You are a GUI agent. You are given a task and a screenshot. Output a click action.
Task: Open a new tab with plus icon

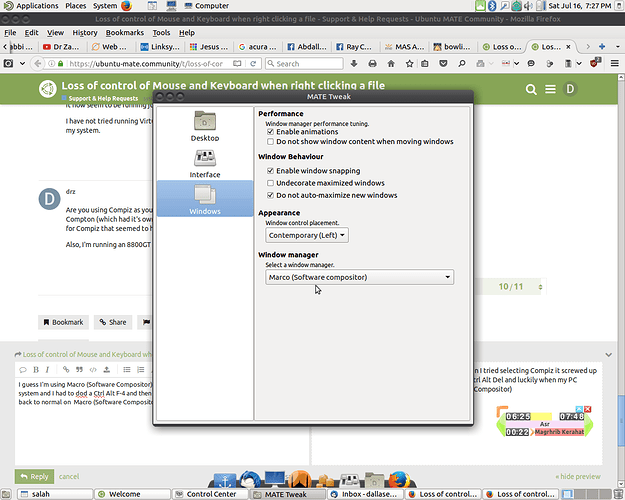602,47
